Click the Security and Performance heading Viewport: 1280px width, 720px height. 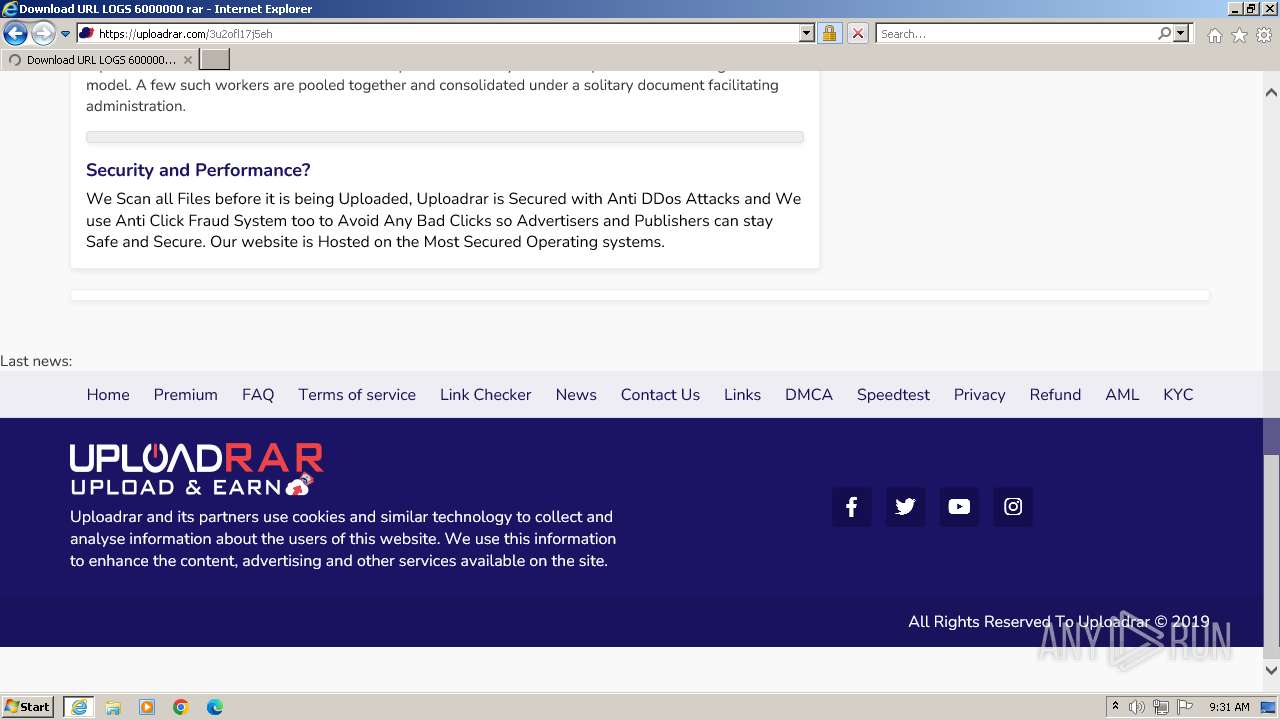pos(198,170)
